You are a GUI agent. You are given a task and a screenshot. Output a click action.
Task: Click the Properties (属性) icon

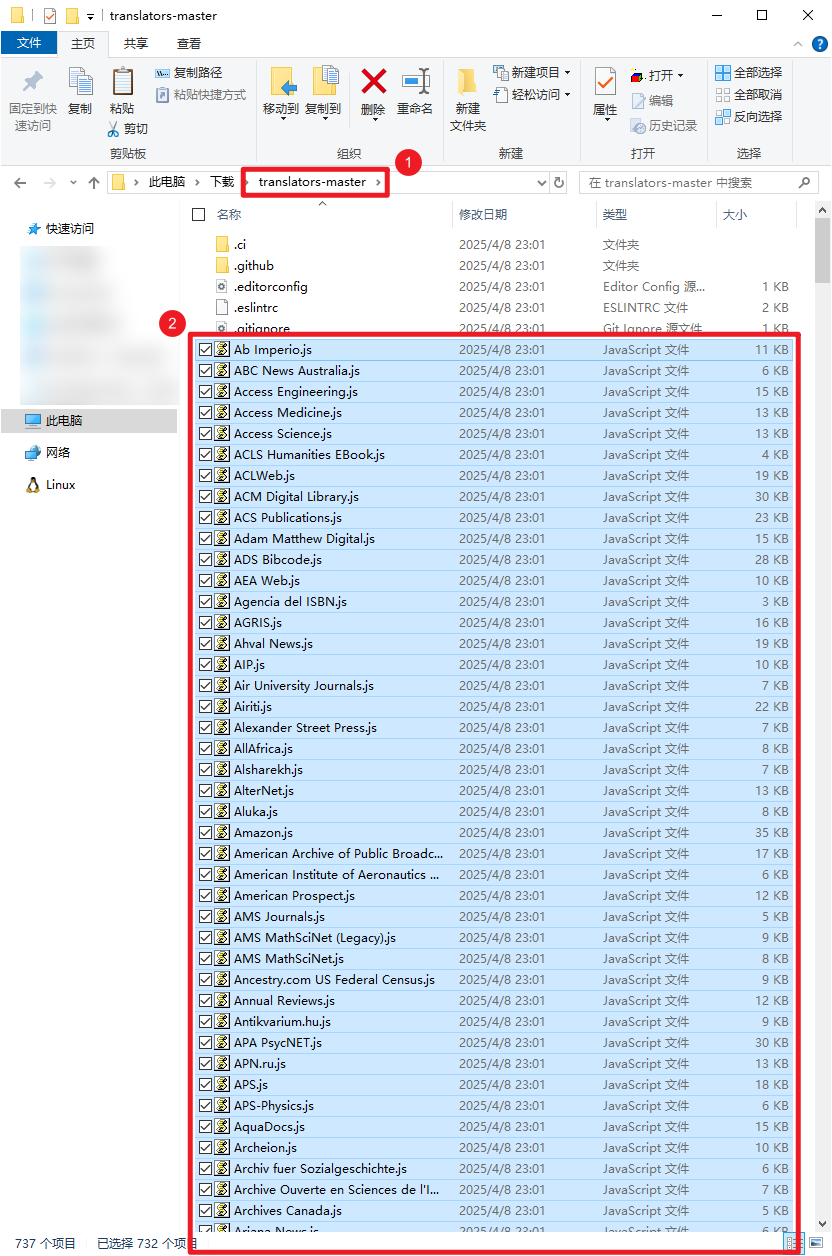click(605, 82)
